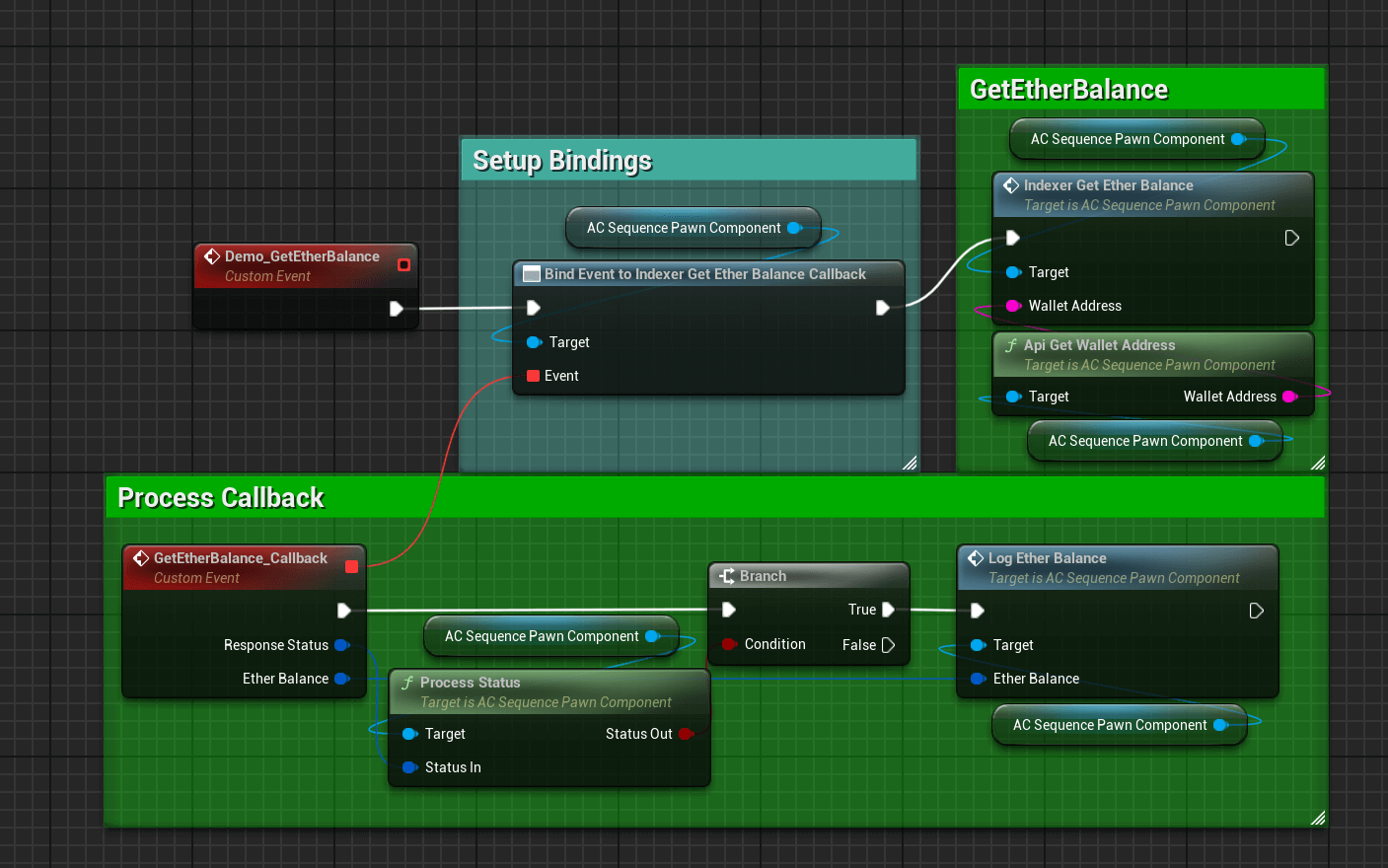This screenshot has height=868, width=1388.
Task: Select the Bind Event to Indexer Get Ether Balance Callback title
Action: pyautogui.click(x=705, y=274)
